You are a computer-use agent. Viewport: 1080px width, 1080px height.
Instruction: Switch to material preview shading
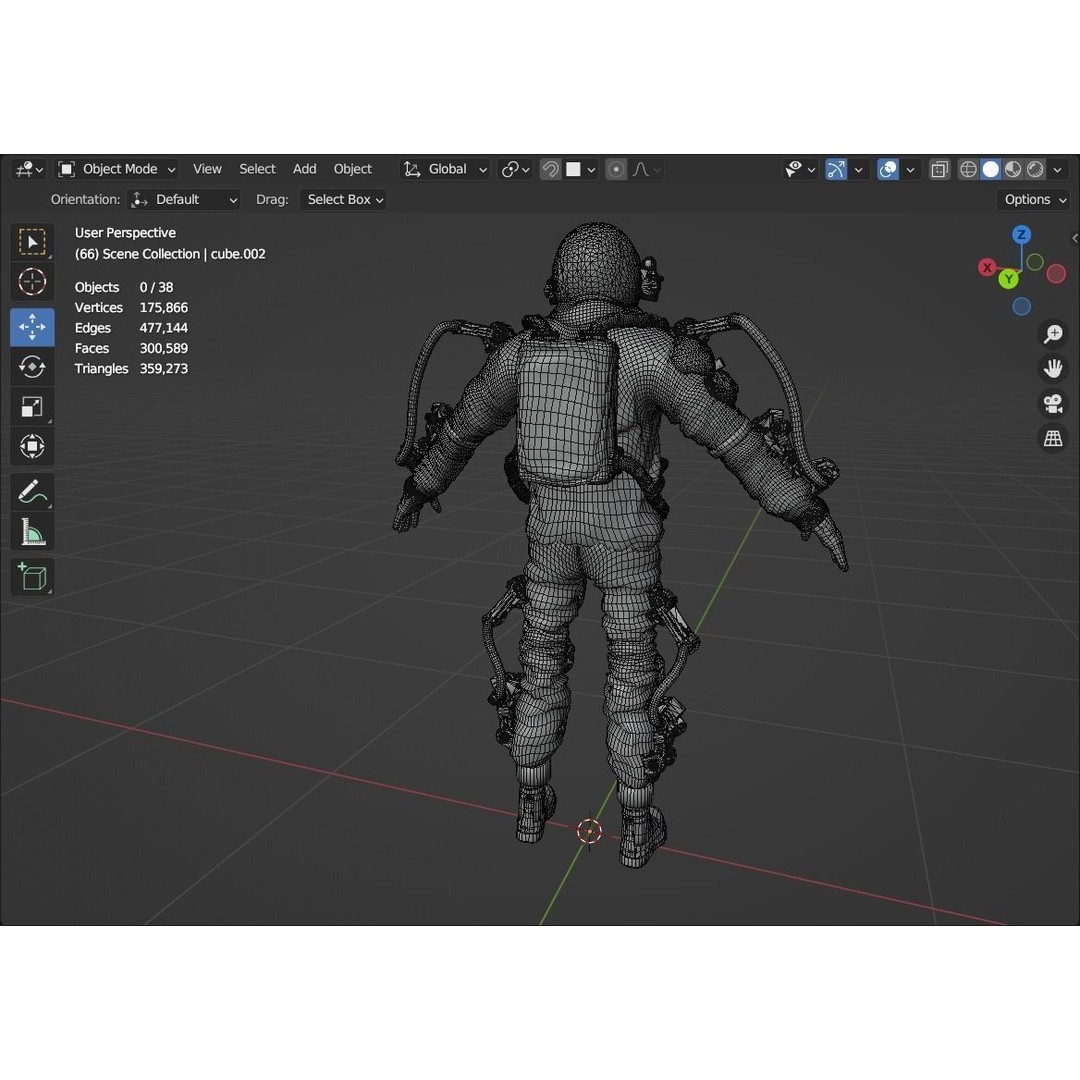coord(1012,169)
